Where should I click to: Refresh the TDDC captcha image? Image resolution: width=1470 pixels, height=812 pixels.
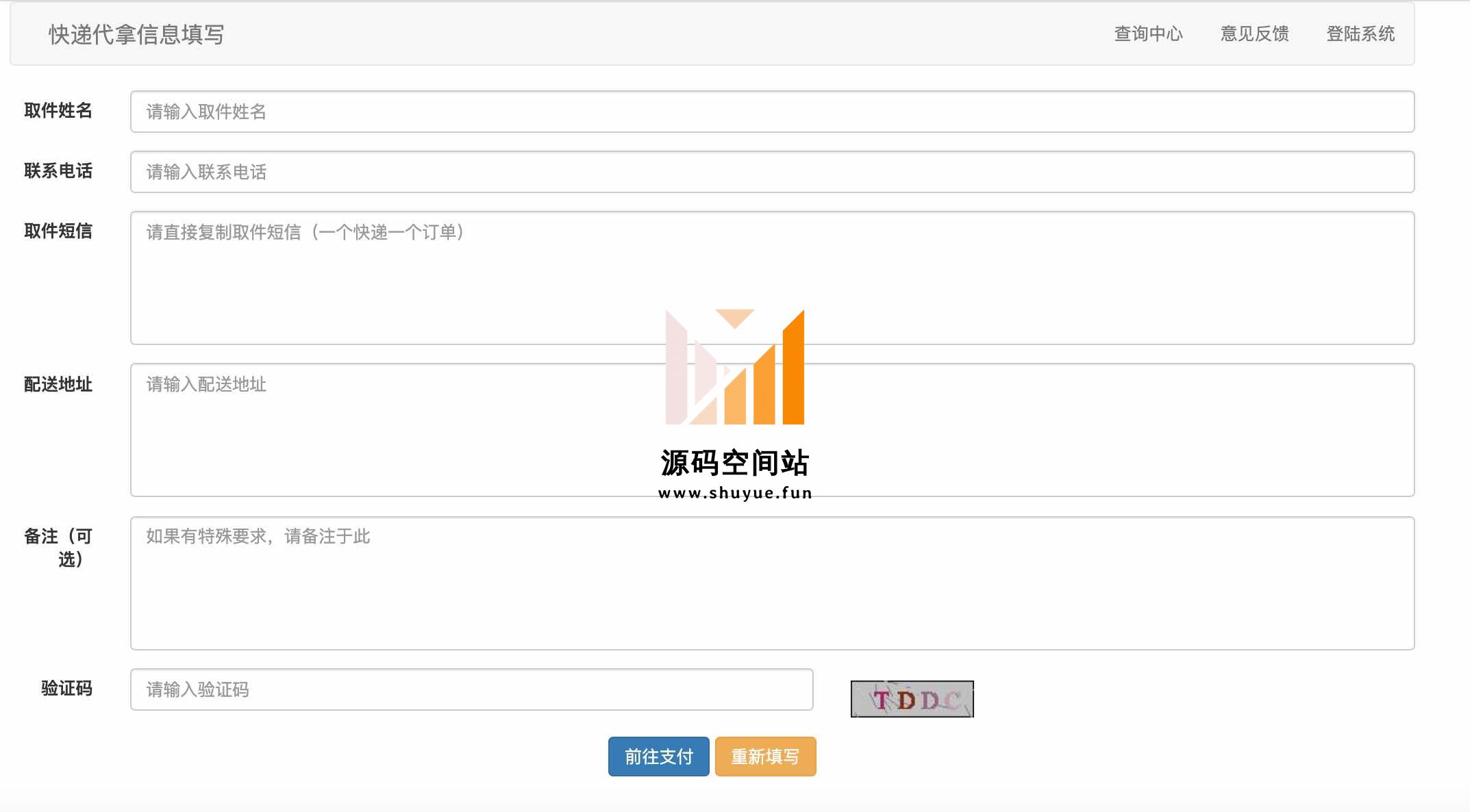click(912, 699)
